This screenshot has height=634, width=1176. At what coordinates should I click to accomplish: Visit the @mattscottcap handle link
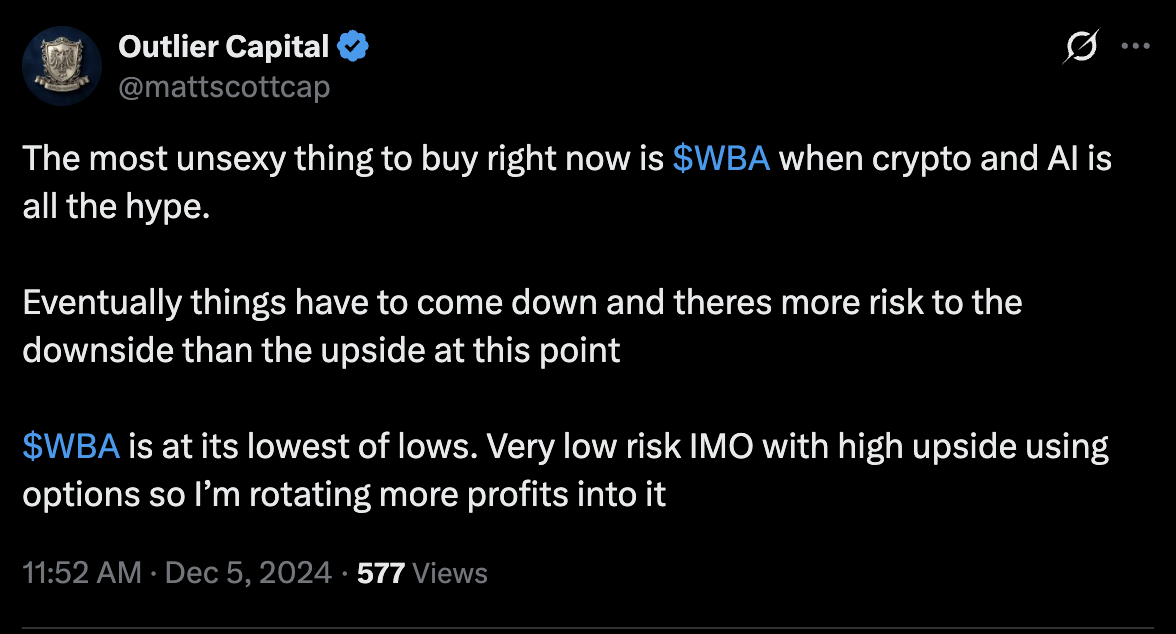[x=223, y=87]
